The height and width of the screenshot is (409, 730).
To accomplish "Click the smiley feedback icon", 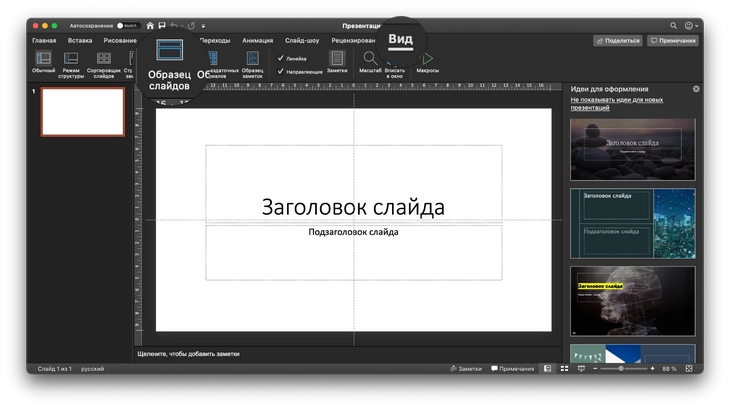I will point(689,26).
